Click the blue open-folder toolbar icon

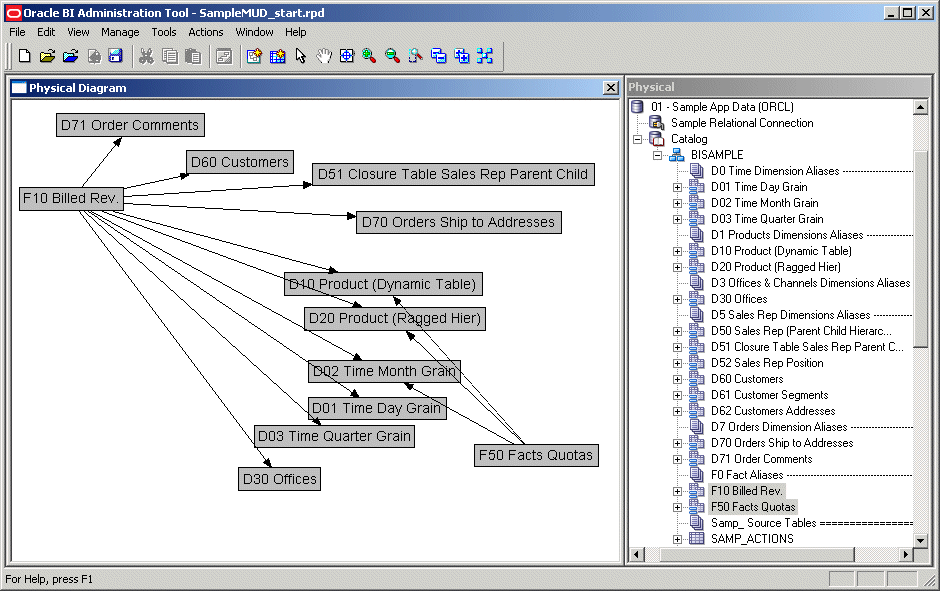[x=70, y=56]
